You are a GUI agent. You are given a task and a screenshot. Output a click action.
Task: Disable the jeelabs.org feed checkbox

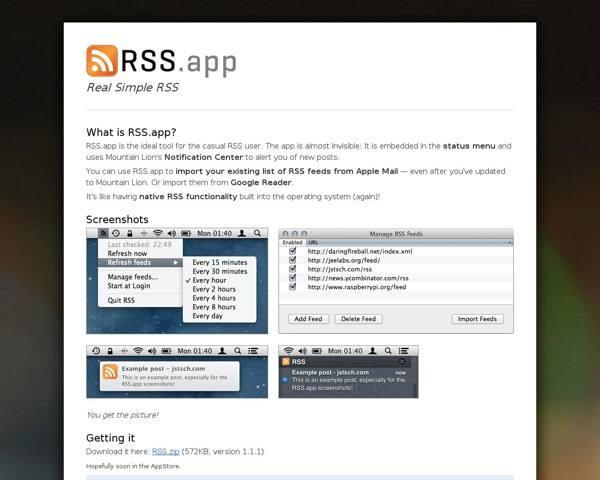292,260
